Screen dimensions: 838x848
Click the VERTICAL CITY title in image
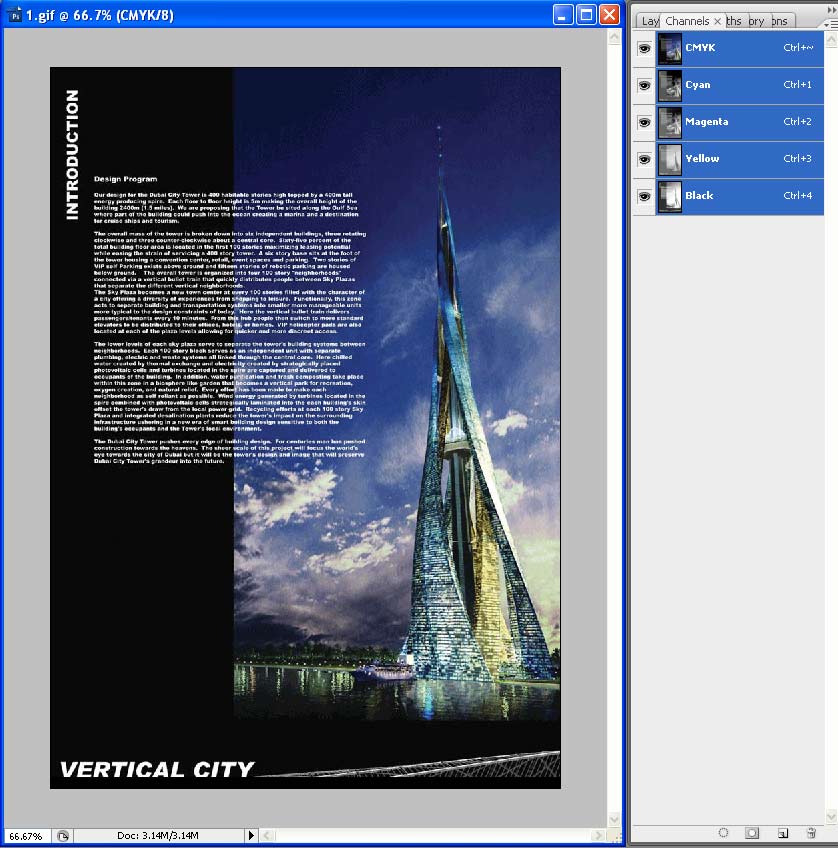(x=157, y=769)
